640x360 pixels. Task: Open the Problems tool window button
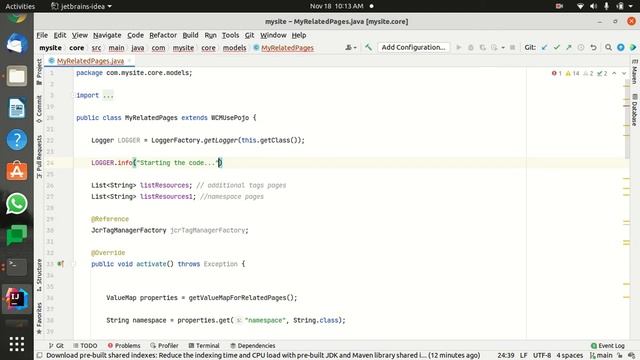(124, 346)
